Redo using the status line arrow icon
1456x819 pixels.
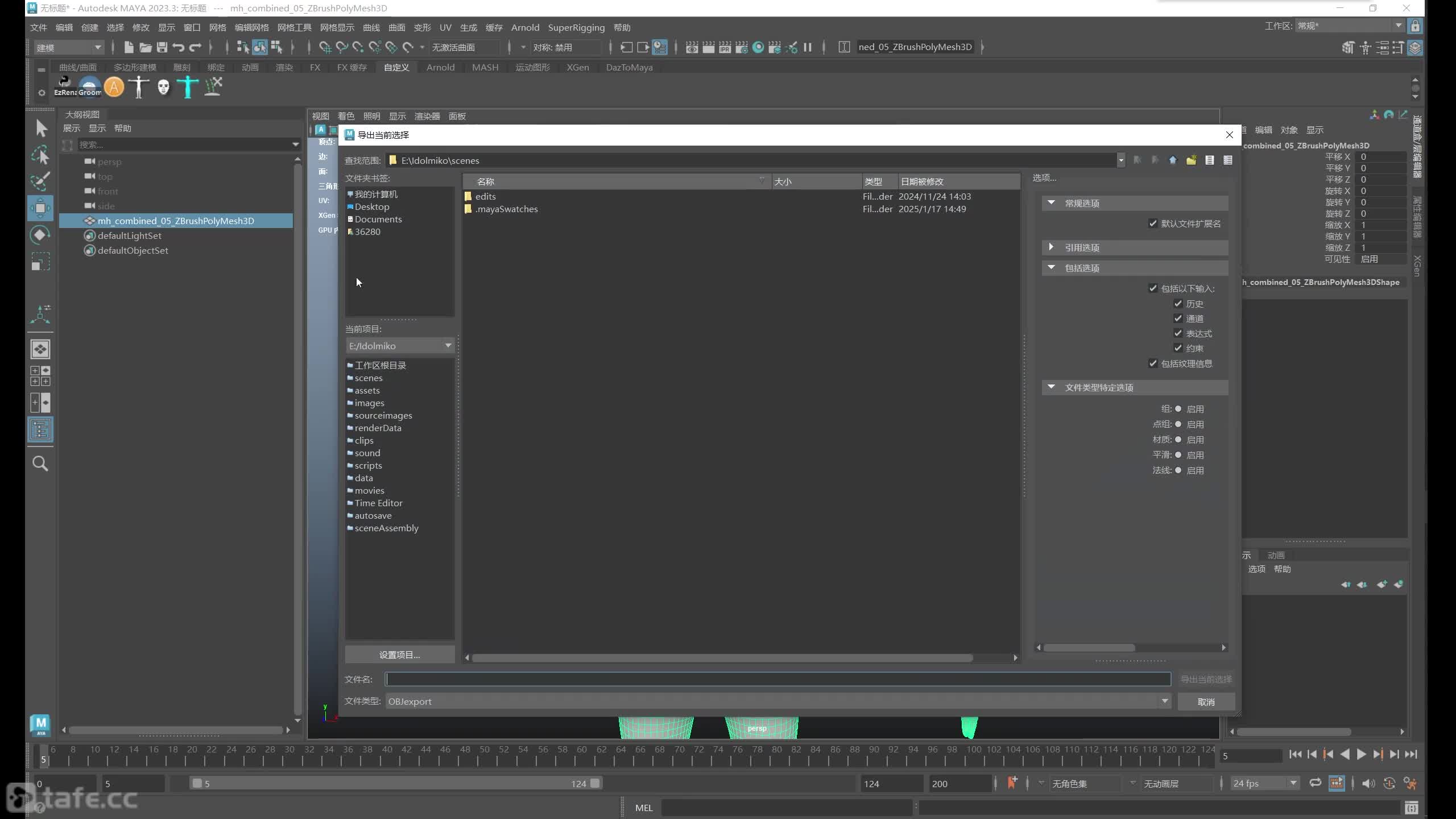(x=195, y=47)
